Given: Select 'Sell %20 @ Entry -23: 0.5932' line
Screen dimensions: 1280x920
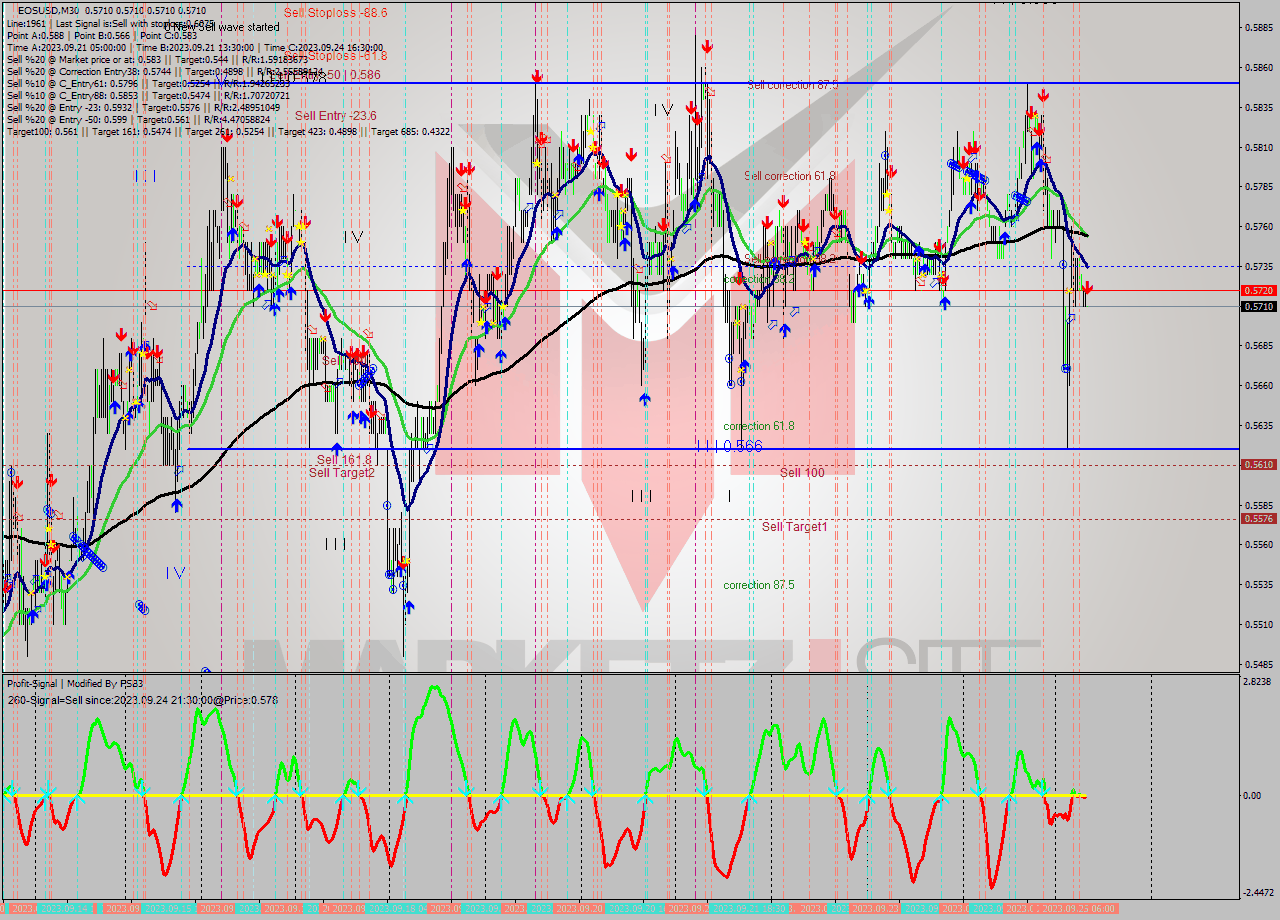Looking at the screenshot, I should coord(143,107).
